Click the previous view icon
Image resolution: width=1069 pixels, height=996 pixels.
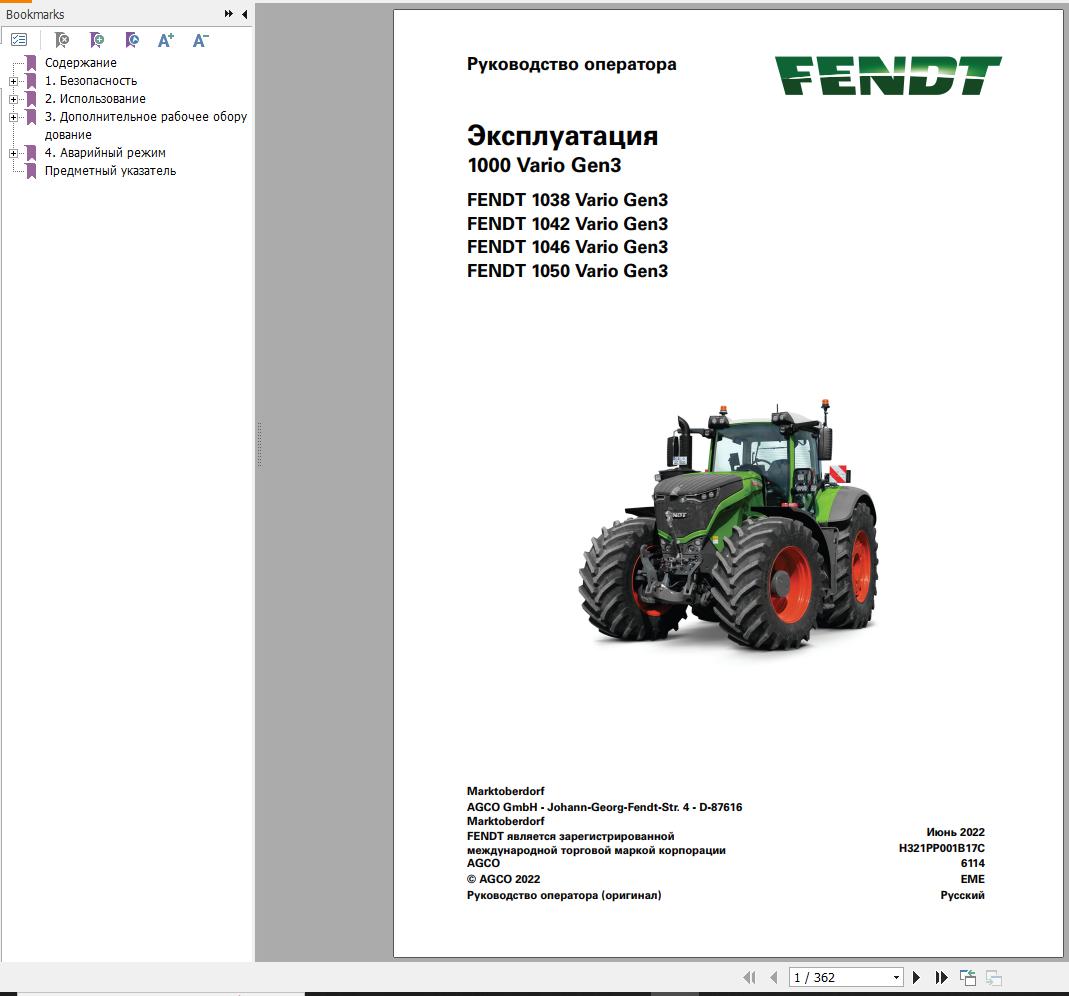[x=968, y=978]
